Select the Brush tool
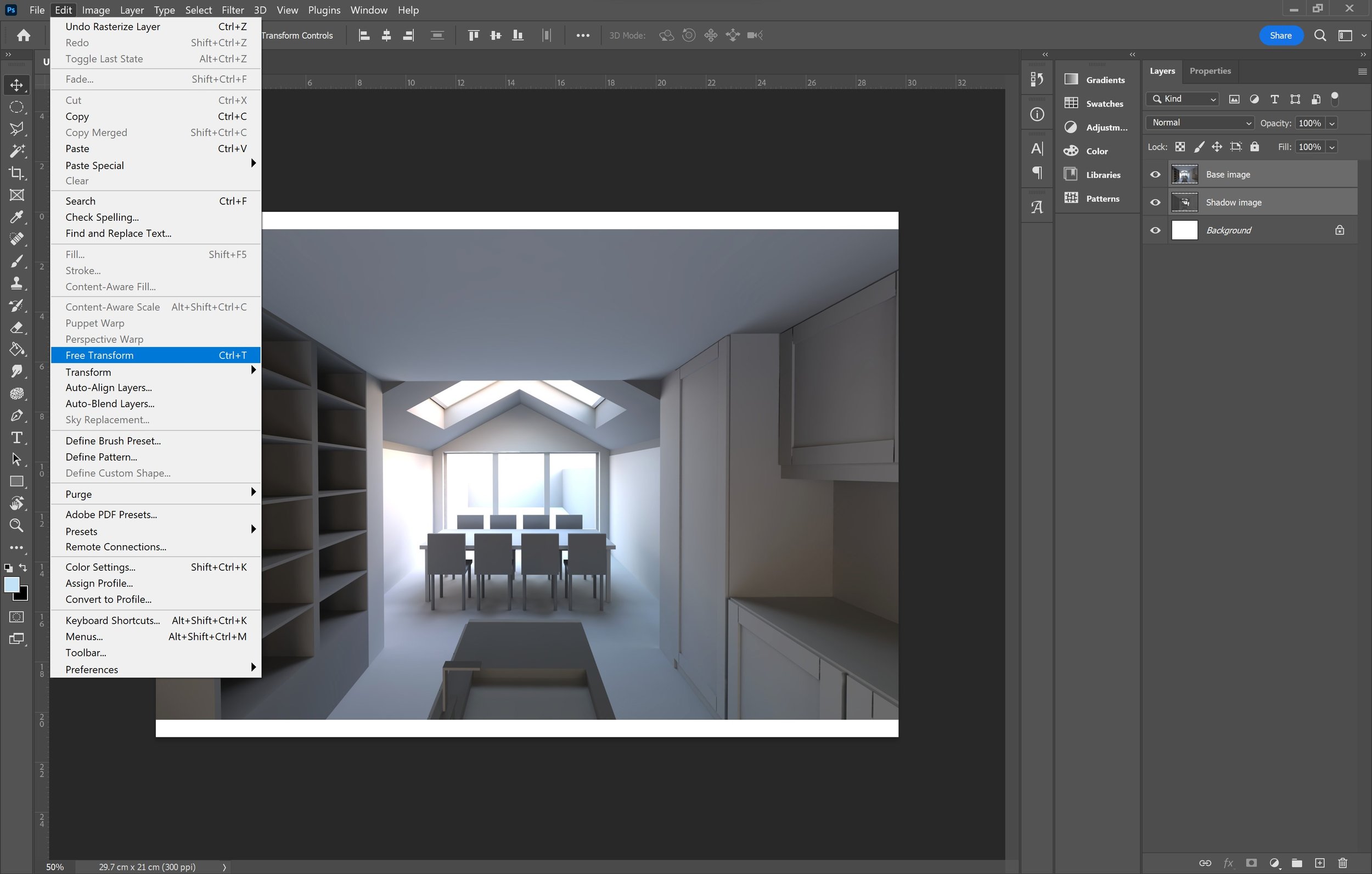Image resolution: width=1372 pixels, height=874 pixels. click(16, 261)
